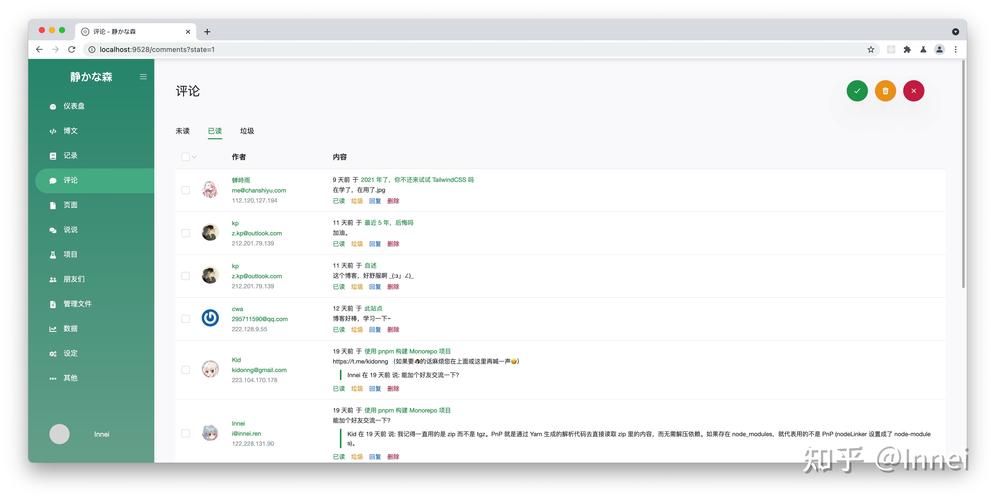This screenshot has height=500, width=995.
Task: Expand the selection dropdown arrow in header
Action: pyautogui.click(x=194, y=157)
